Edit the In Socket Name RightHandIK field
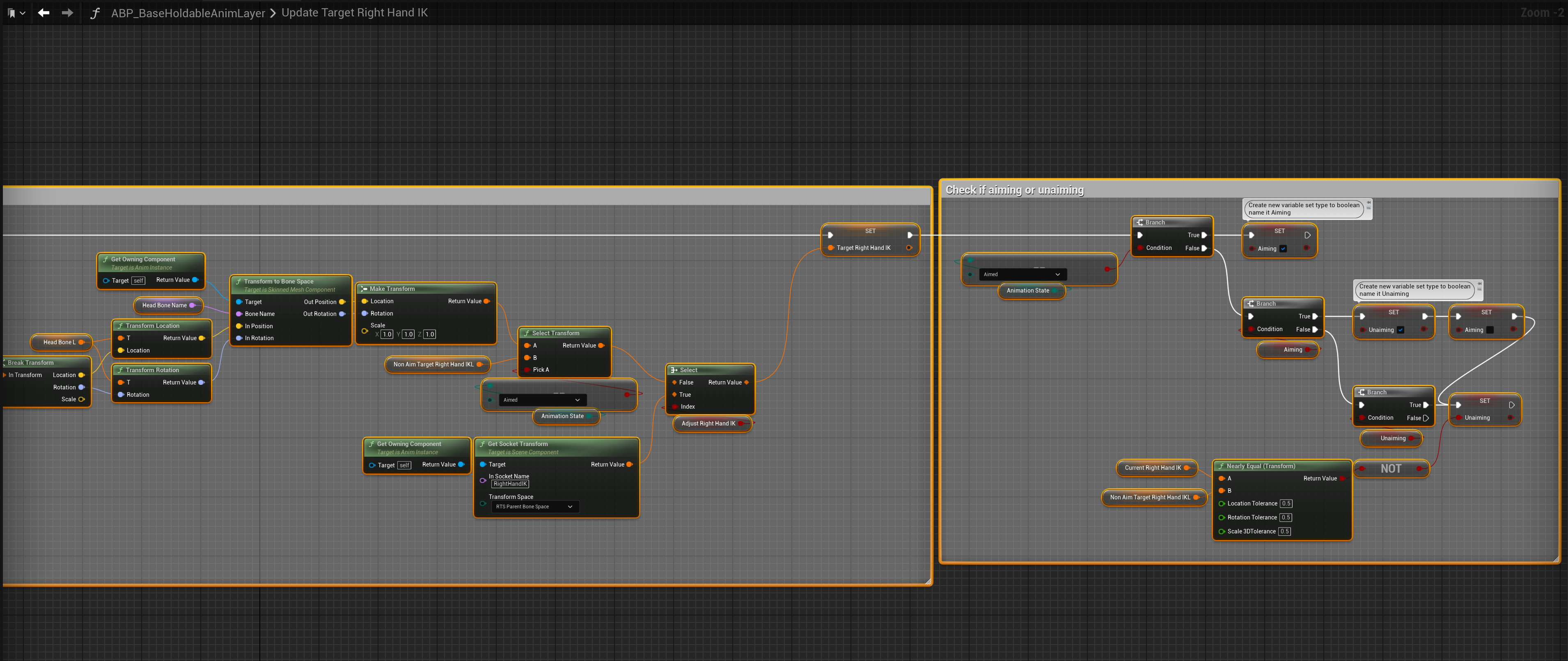The width and height of the screenshot is (1568, 661). coord(510,485)
